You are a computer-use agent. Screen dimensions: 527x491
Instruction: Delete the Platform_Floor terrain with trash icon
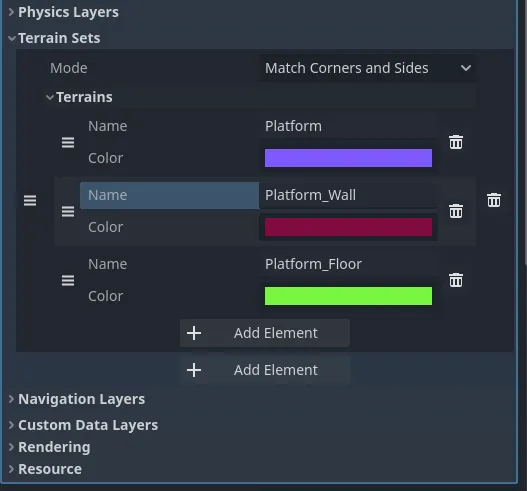pos(456,280)
